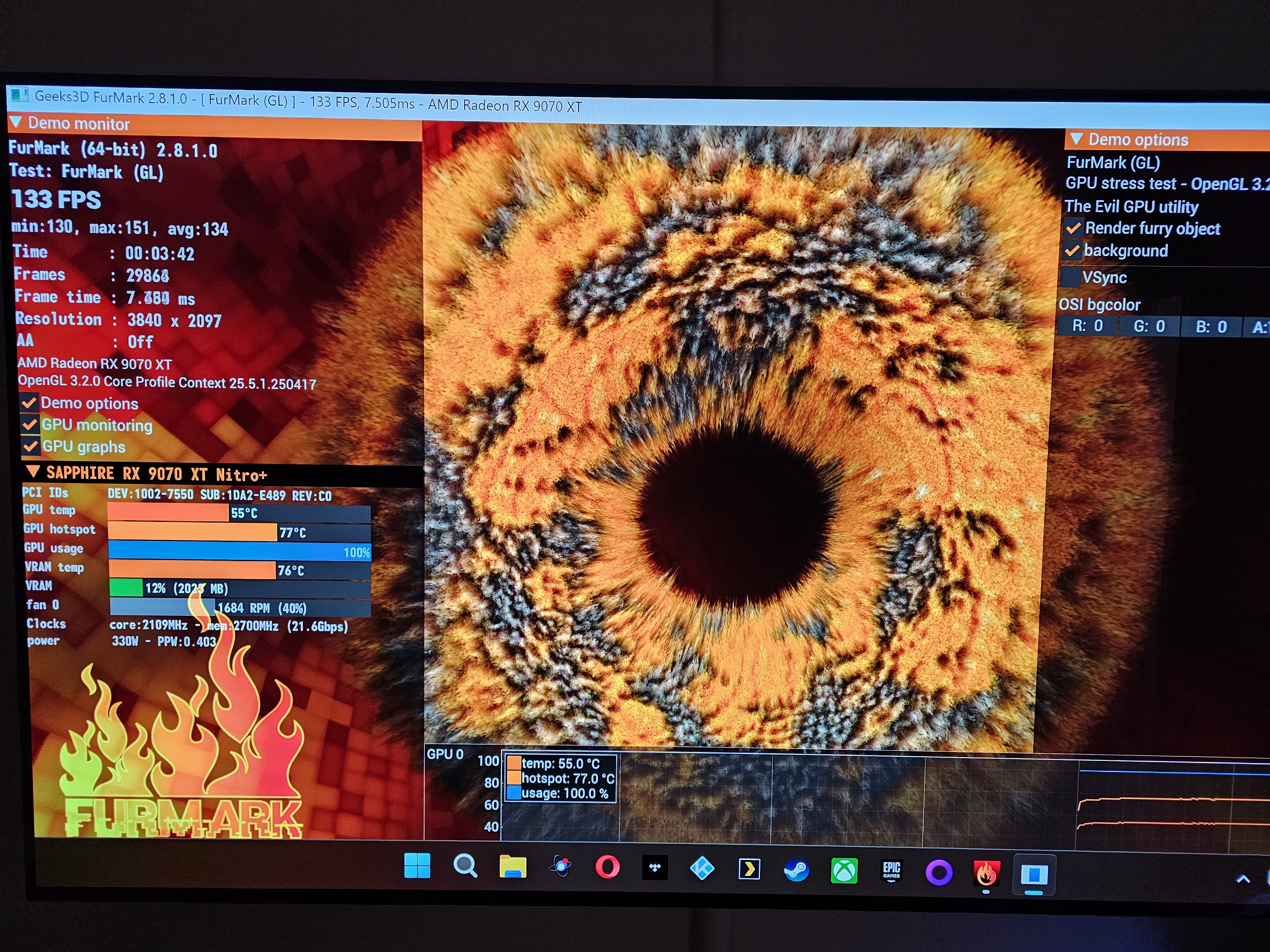Image resolution: width=1270 pixels, height=952 pixels.
Task: Open the Windows Start menu
Action: (418, 865)
